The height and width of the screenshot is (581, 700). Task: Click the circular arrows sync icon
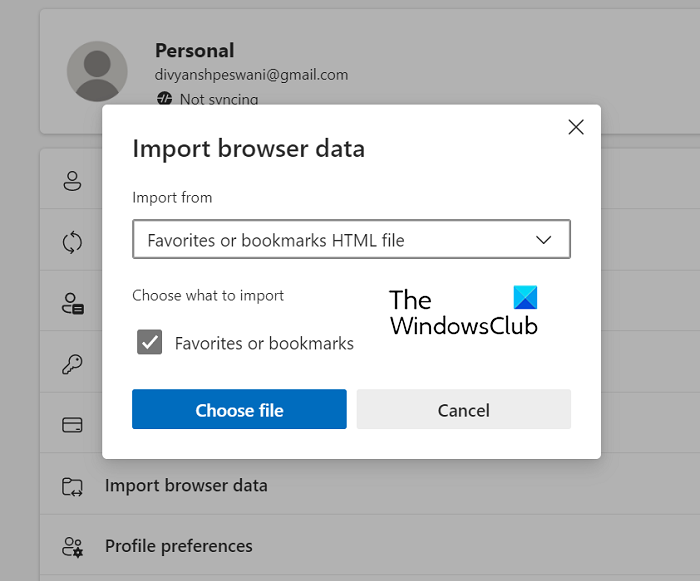point(72,242)
